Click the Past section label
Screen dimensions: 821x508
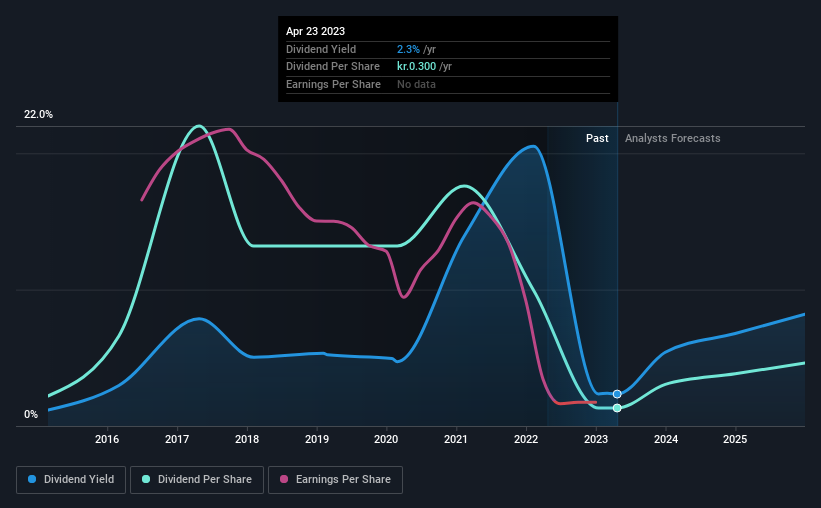(x=597, y=138)
